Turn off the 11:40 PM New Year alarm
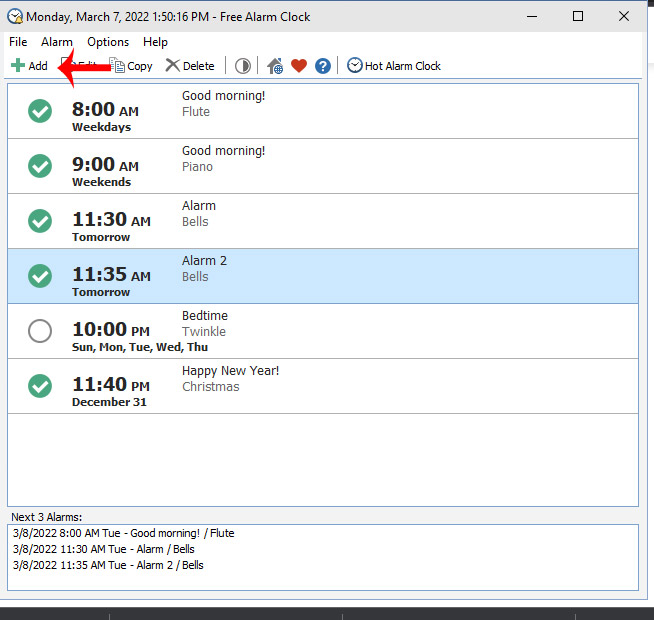 point(40,386)
